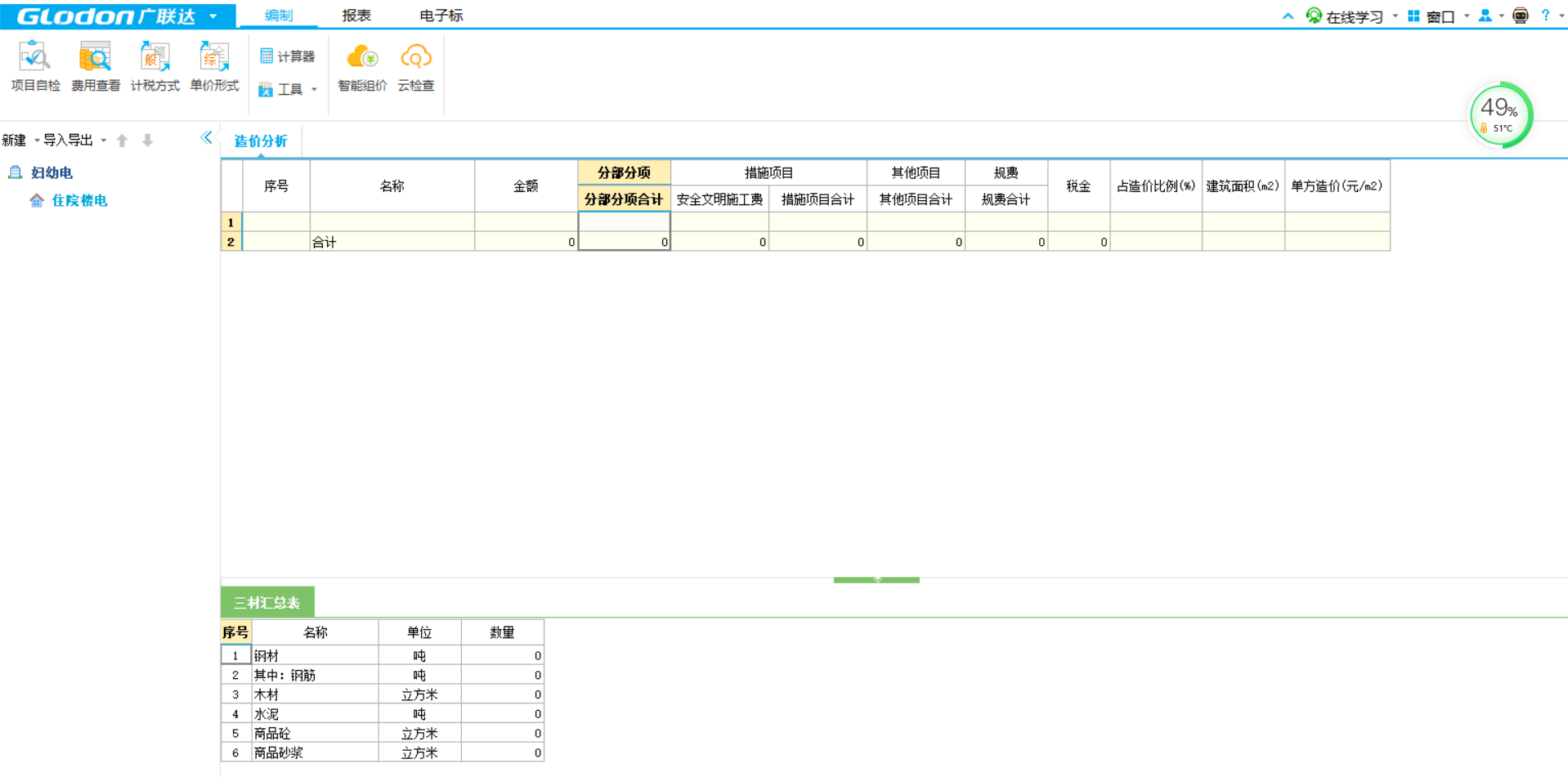Click the 名称 cell in row 1
Viewport: 1568px width, 777px height.
[392, 222]
